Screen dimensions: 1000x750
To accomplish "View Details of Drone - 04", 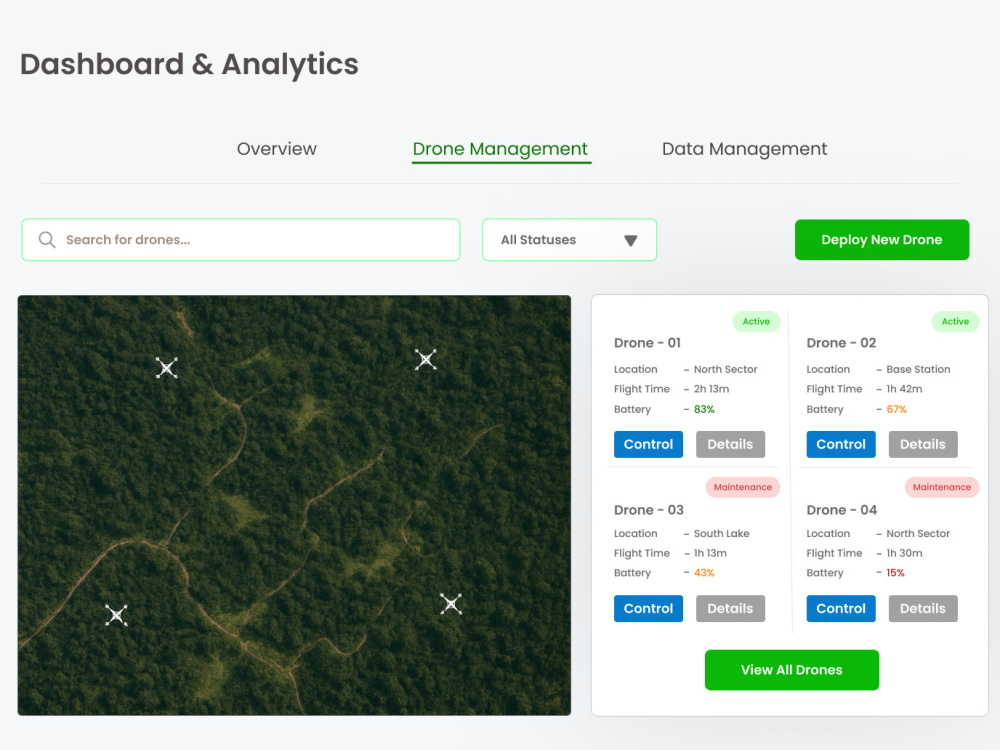I will click(x=923, y=608).
